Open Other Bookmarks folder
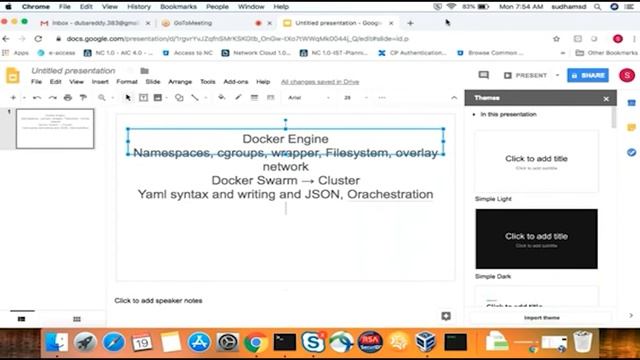 tap(606, 53)
